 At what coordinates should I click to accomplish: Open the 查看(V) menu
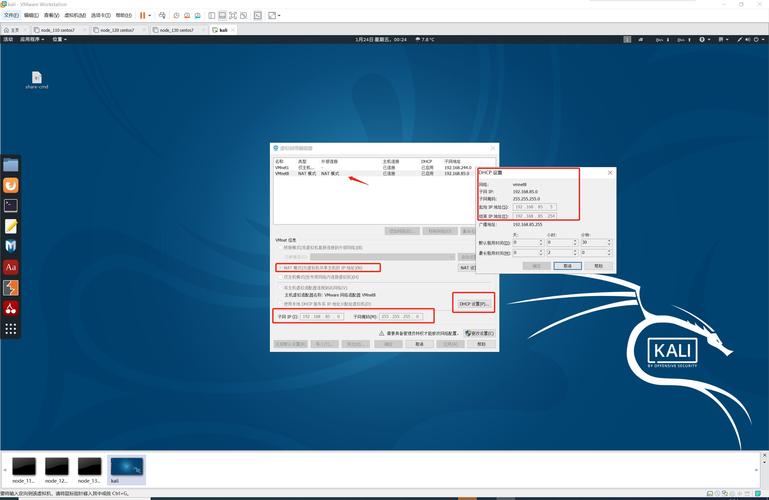51,16
